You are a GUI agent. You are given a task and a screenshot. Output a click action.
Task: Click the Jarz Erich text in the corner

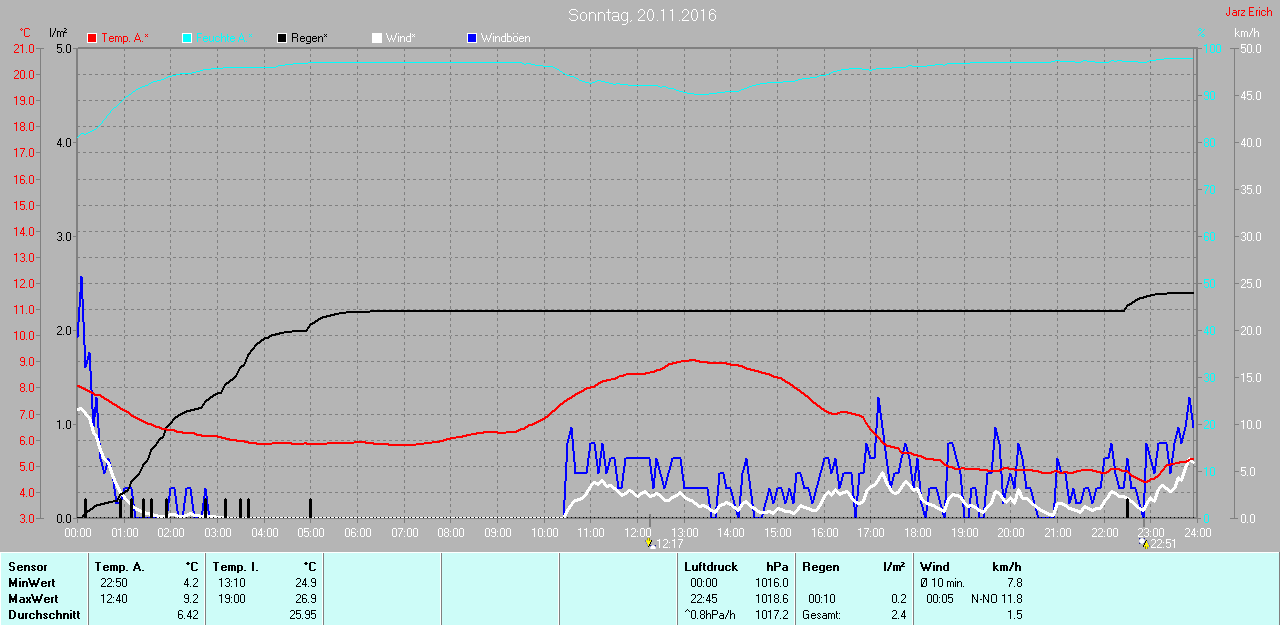(x=1249, y=12)
